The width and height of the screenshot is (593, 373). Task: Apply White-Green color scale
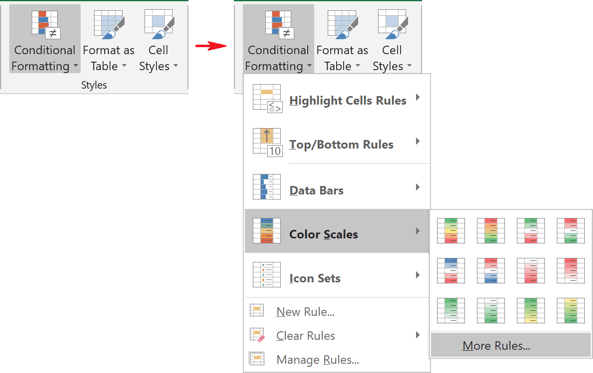coord(491,311)
